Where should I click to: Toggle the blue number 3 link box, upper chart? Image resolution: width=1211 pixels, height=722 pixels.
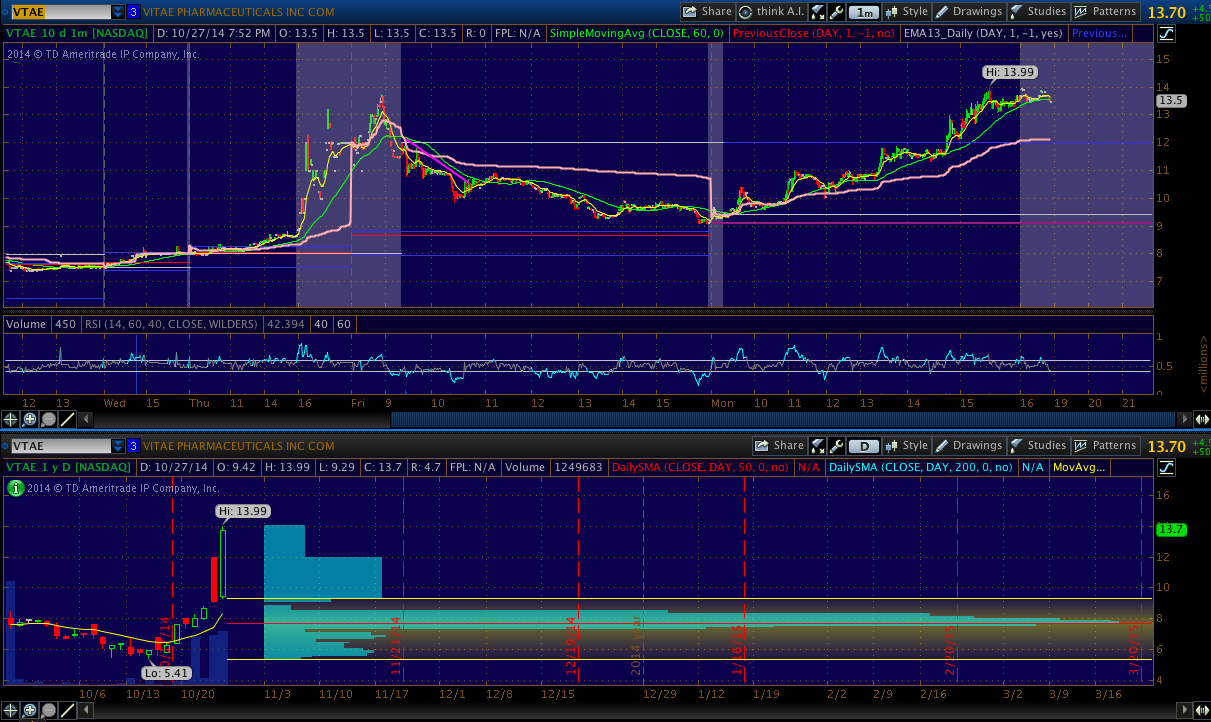133,12
